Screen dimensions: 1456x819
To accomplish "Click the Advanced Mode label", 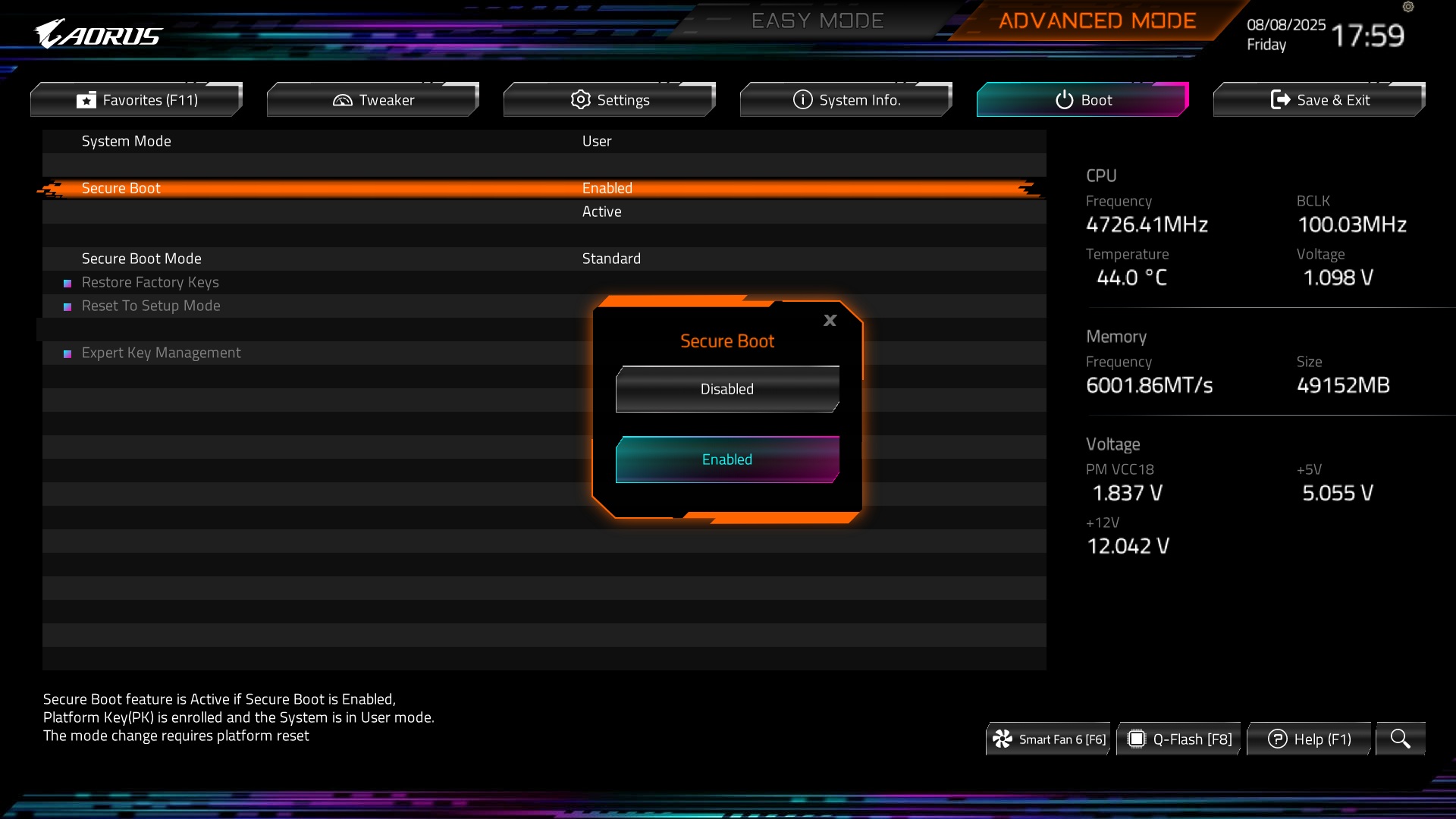I will (1097, 20).
